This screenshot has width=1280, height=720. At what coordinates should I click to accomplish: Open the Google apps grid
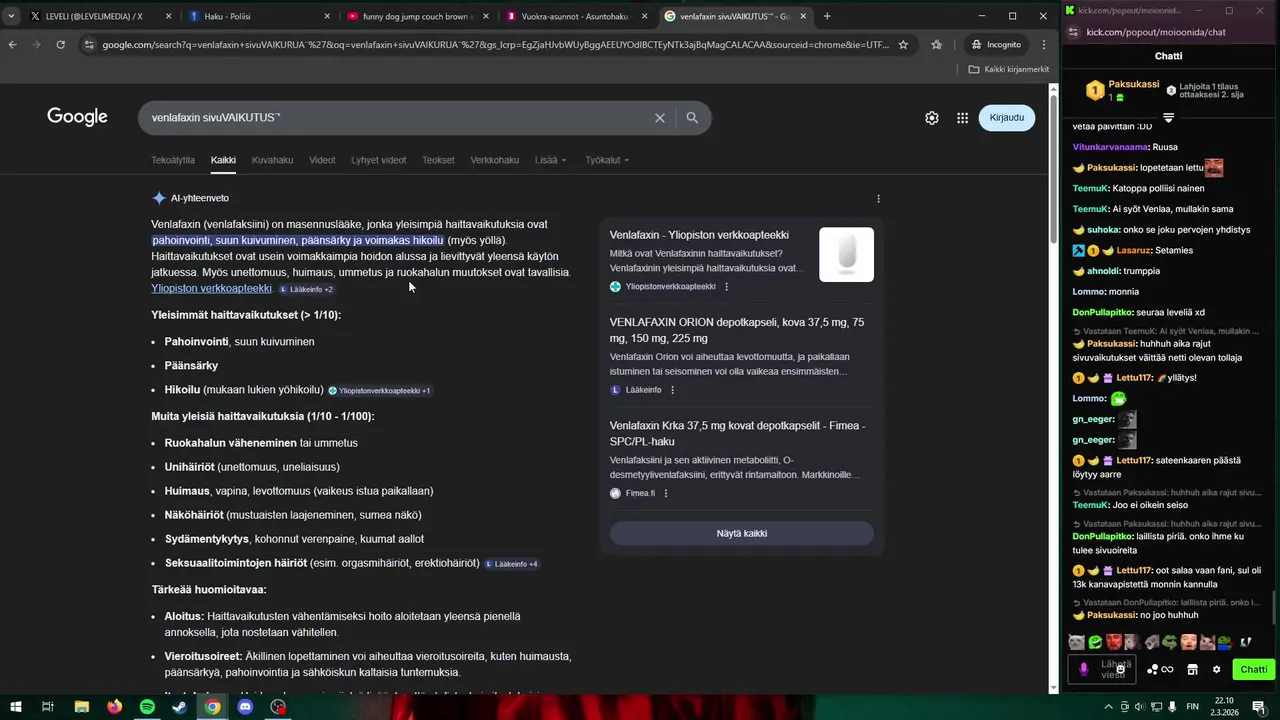pyautogui.click(x=962, y=118)
